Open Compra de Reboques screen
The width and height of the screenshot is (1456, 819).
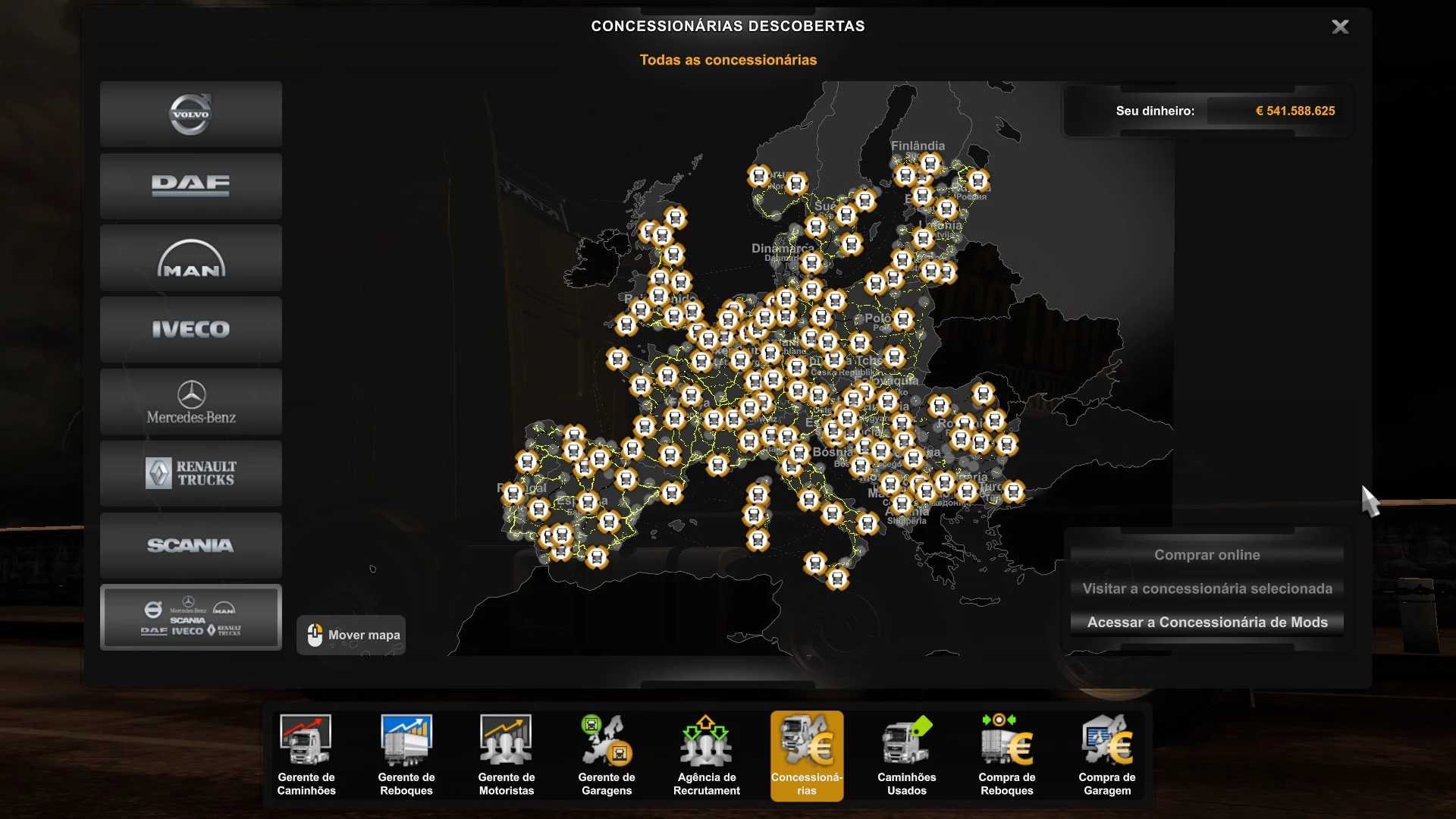(1007, 755)
